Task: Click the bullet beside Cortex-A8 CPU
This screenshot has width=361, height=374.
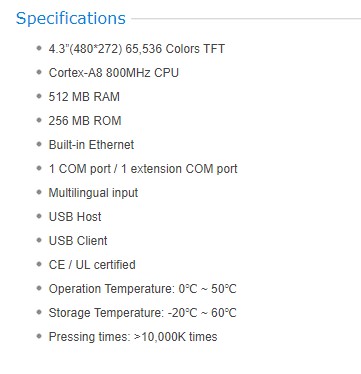Action: (x=39, y=72)
